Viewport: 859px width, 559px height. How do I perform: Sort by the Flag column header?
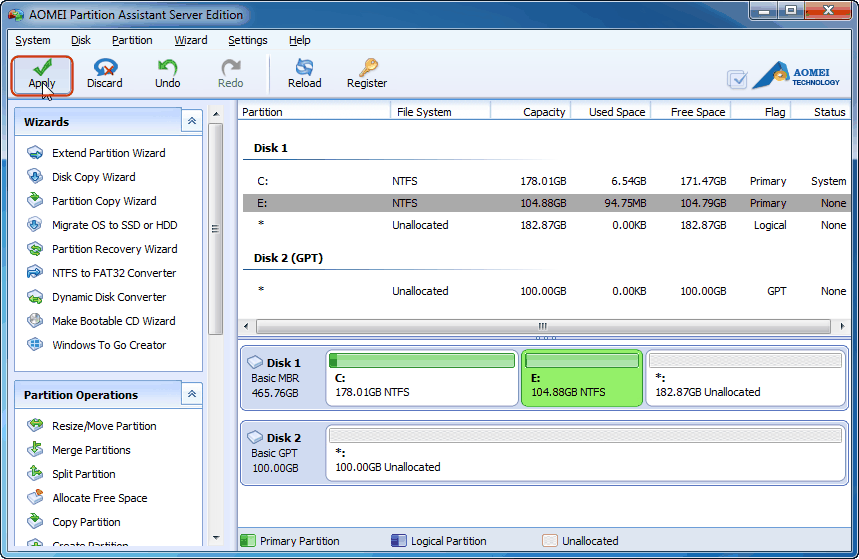[761, 112]
